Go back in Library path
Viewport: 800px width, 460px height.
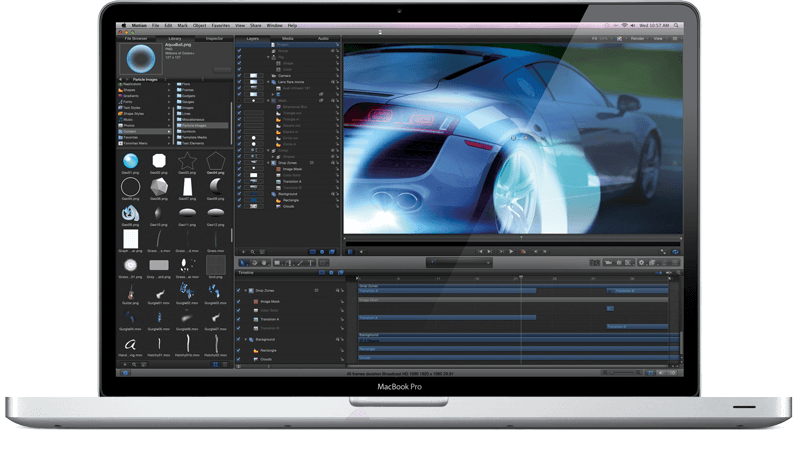coord(121,80)
